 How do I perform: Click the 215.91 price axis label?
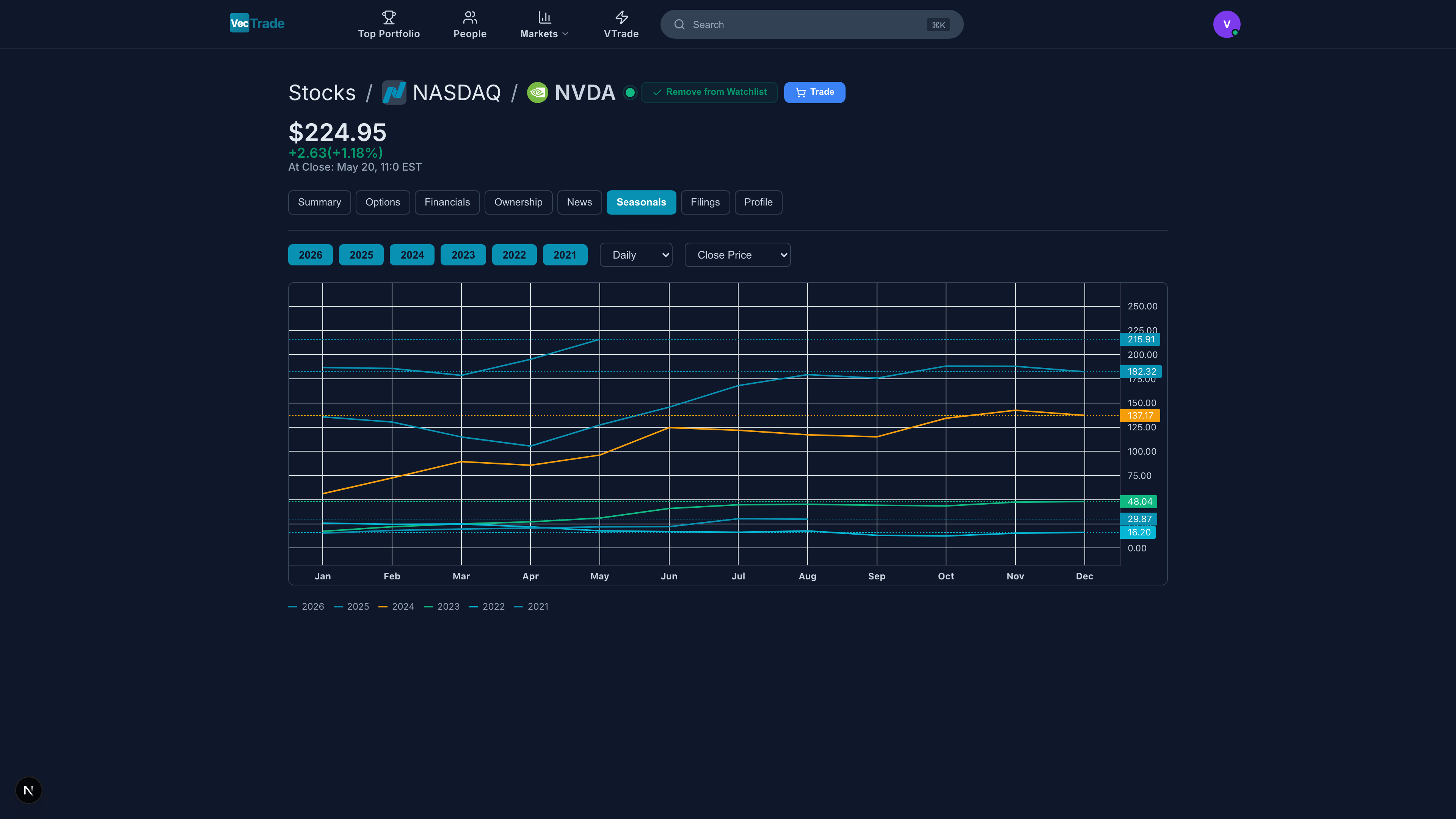tap(1140, 339)
